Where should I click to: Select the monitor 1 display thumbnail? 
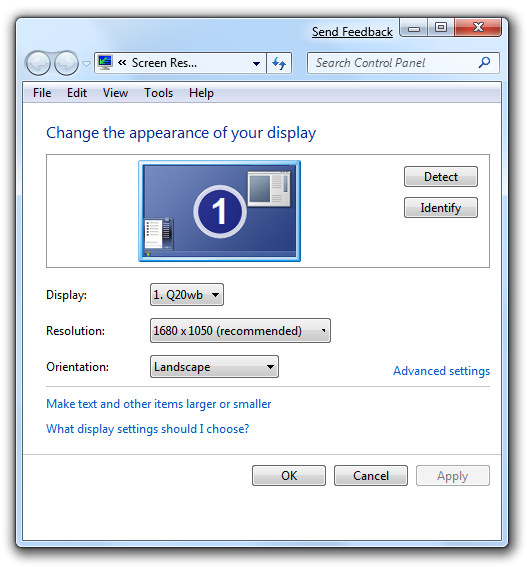[220, 211]
